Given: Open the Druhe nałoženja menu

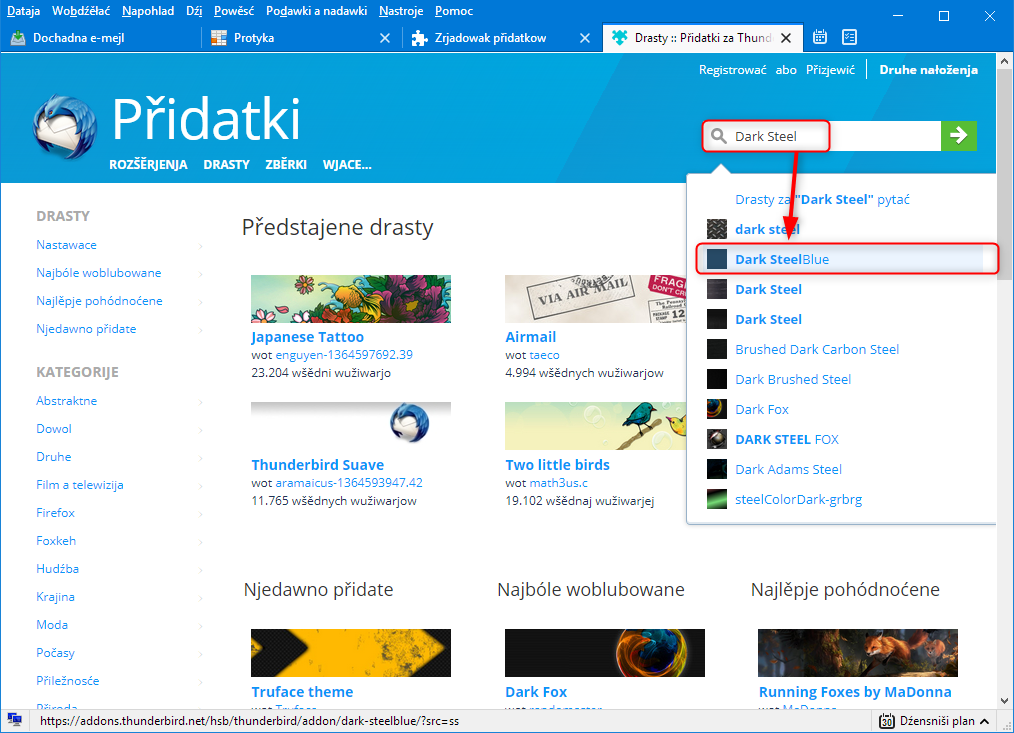Looking at the screenshot, I should click(x=929, y=69).
